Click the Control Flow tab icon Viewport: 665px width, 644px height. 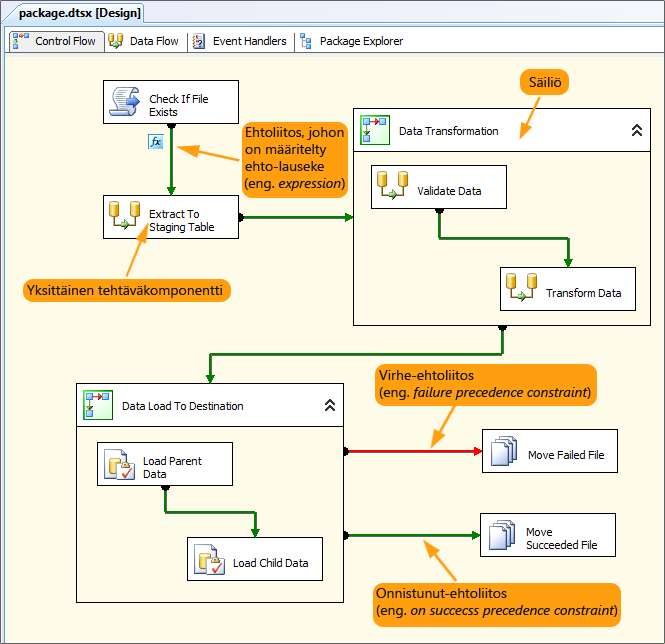coord(21,41)
